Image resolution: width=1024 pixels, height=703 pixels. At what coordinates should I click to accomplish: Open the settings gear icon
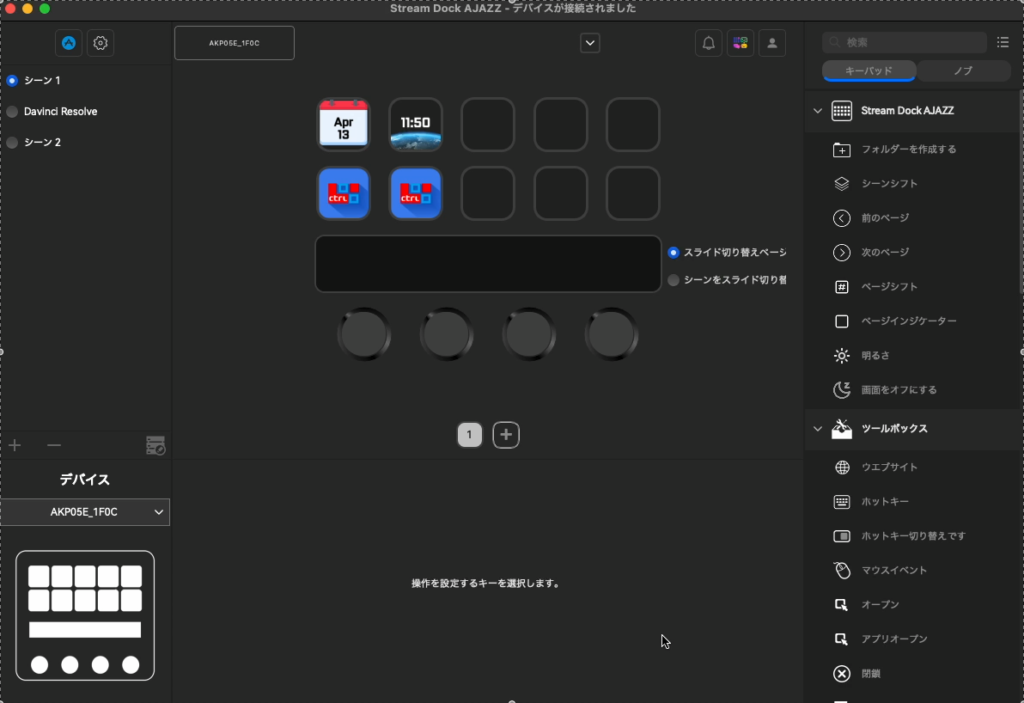pos(100,43)
